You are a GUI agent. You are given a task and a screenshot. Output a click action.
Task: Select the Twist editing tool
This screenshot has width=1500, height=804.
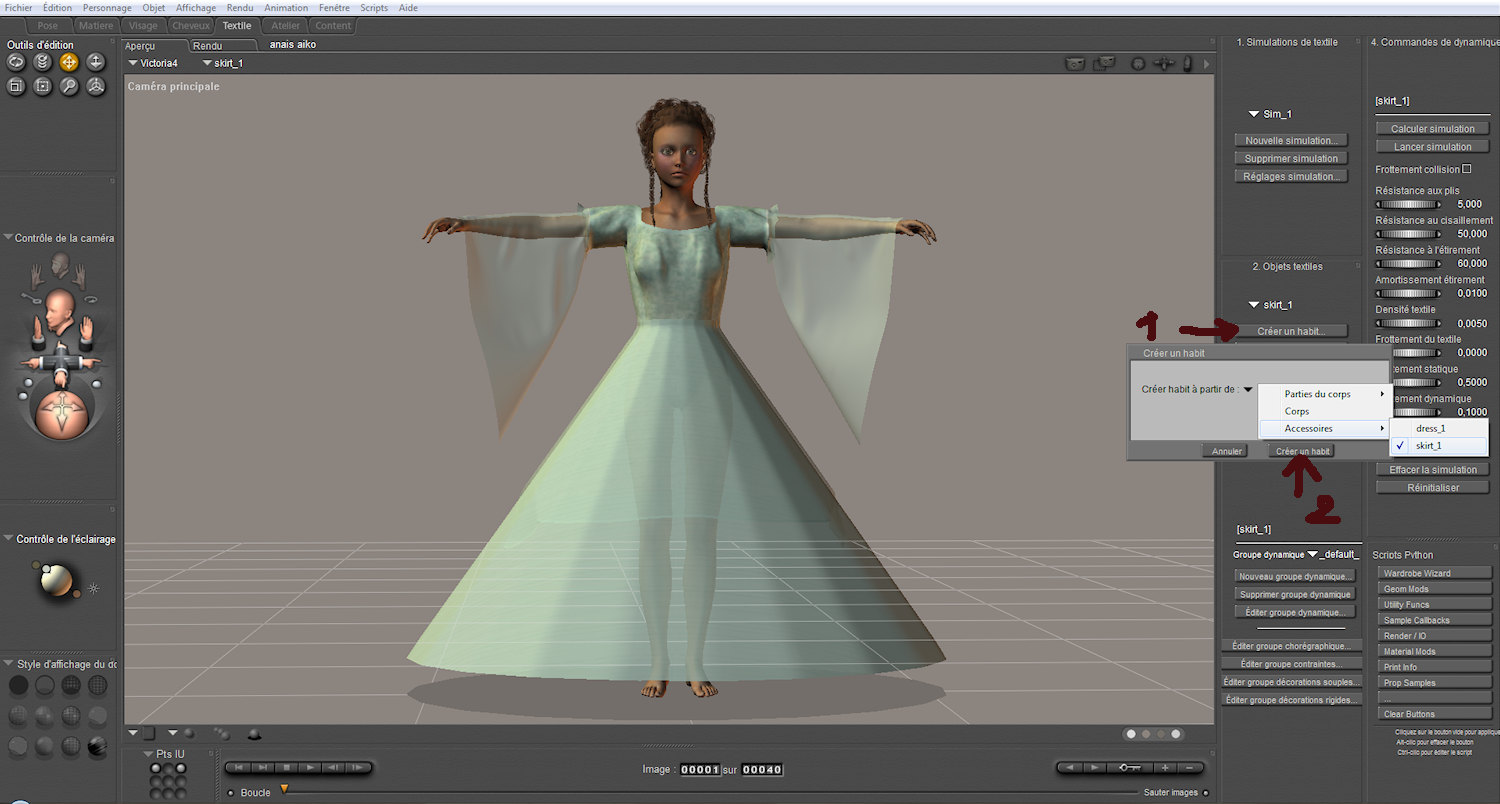[x=42, y=62]
